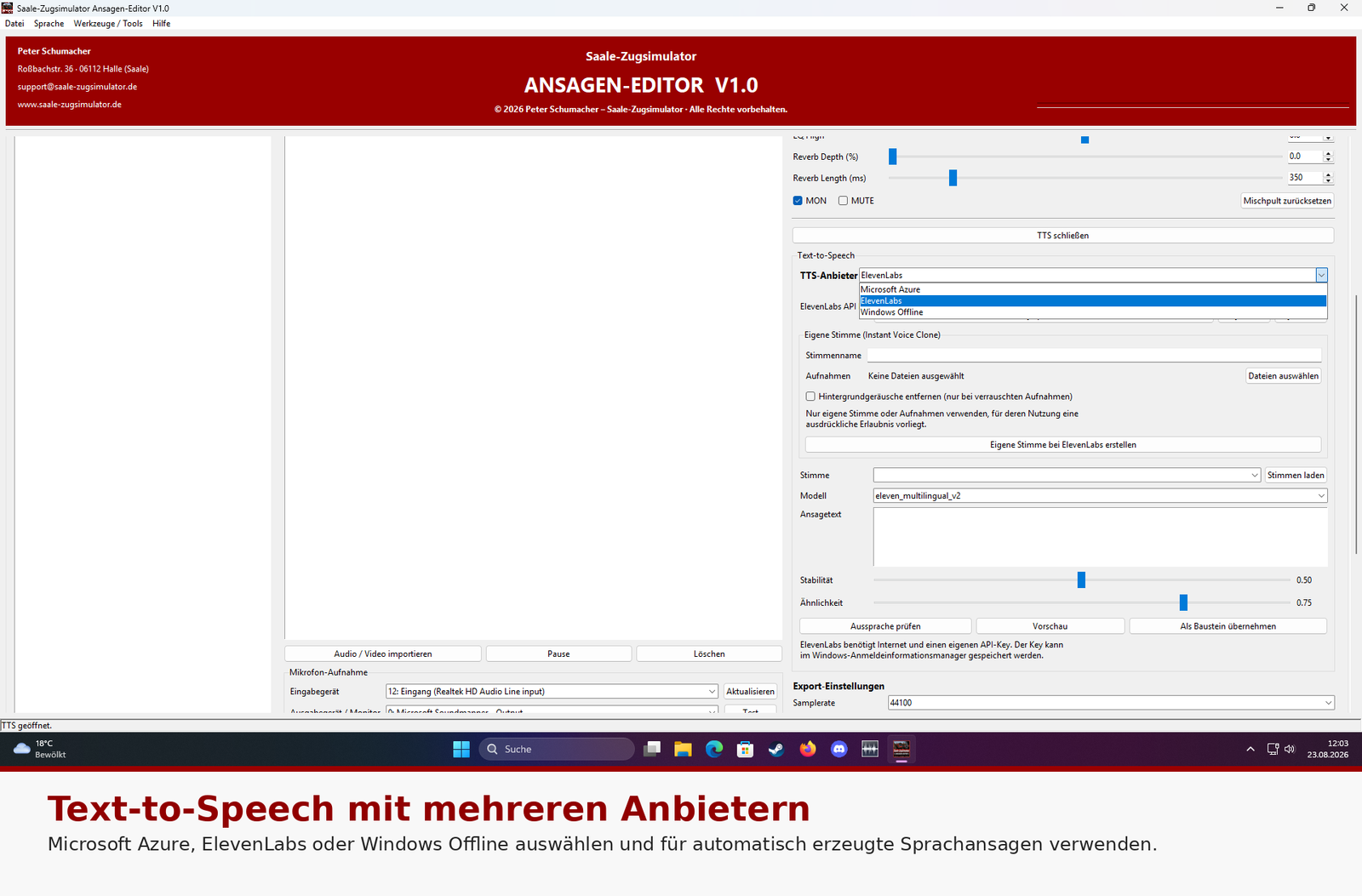Open Microsoft Edge in the taskbar
The height and width of the screenshot is (896, 1362).
(x=714, y=749)
